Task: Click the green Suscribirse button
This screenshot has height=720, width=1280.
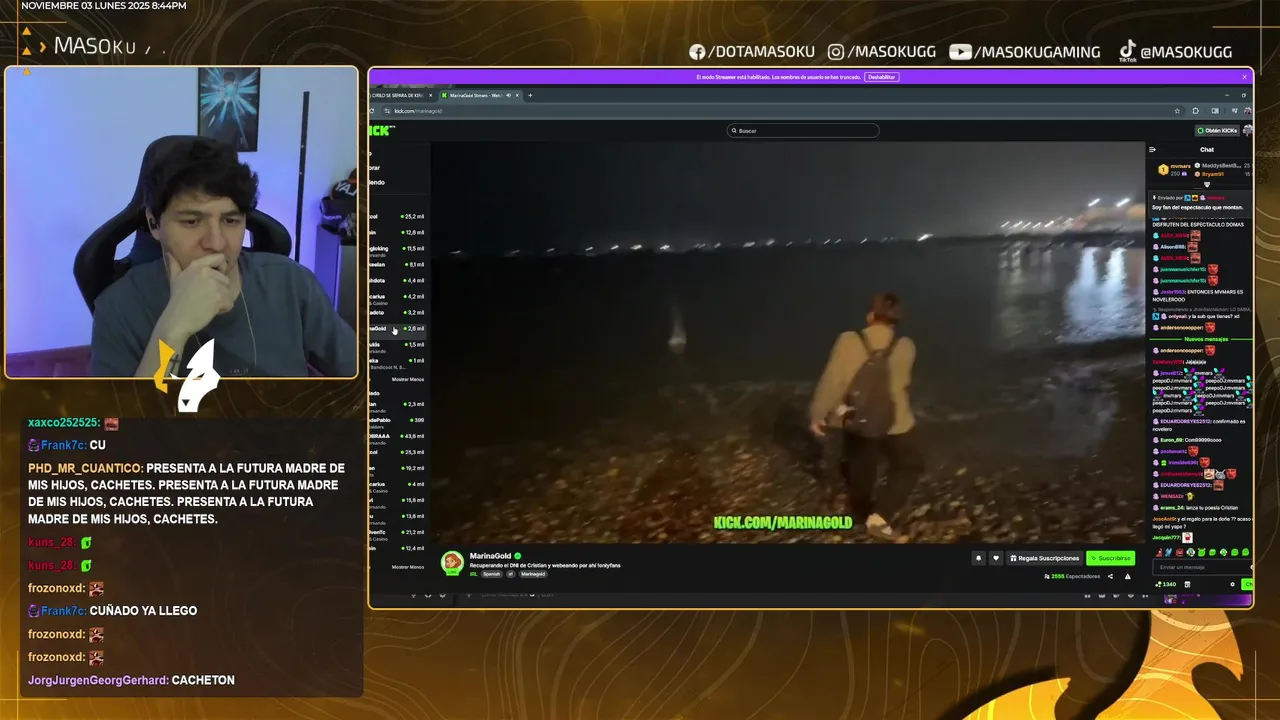Action: click(x=1111, y=558)
